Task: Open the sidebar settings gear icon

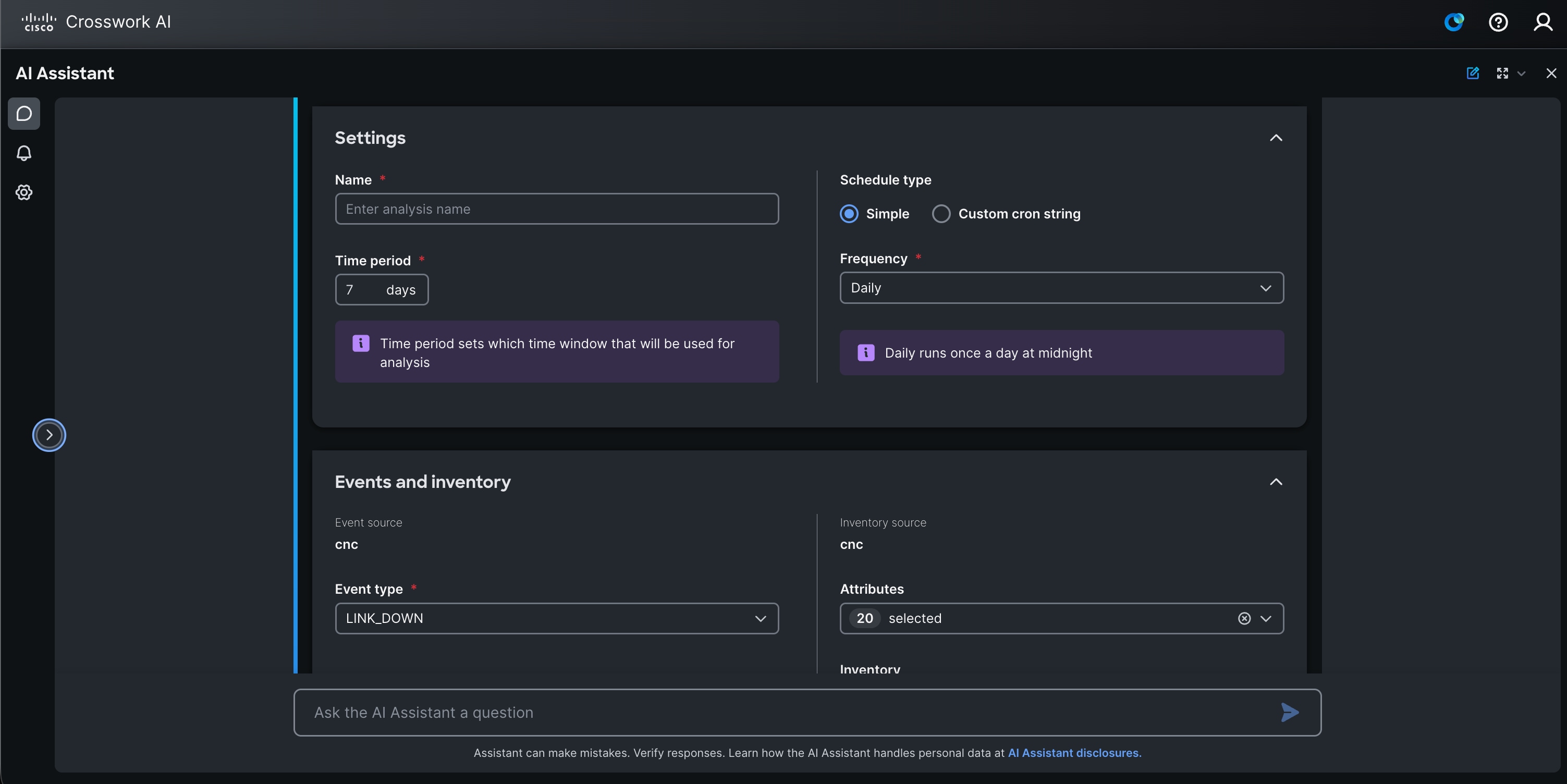Action: tap(24, 192)
